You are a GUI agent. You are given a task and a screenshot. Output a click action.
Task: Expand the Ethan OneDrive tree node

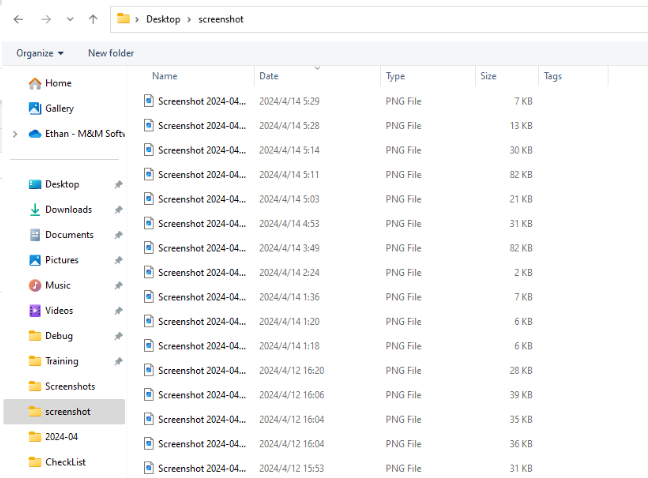pyautogui.click(x=14, y=133)
